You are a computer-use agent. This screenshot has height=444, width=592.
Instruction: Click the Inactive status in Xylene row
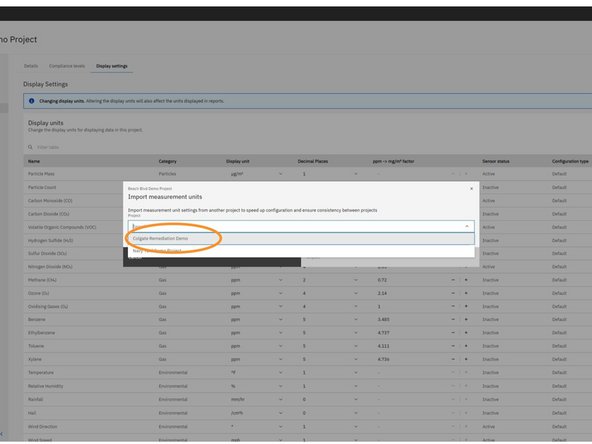tap(490, 359)
